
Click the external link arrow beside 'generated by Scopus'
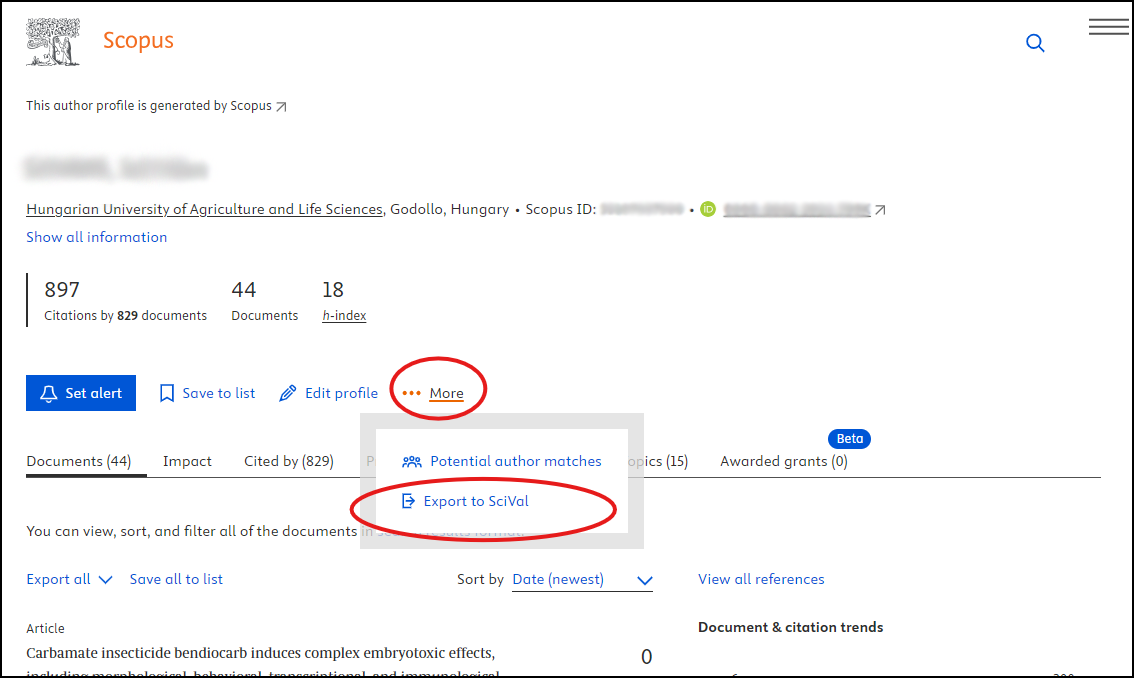pos(281,106)
